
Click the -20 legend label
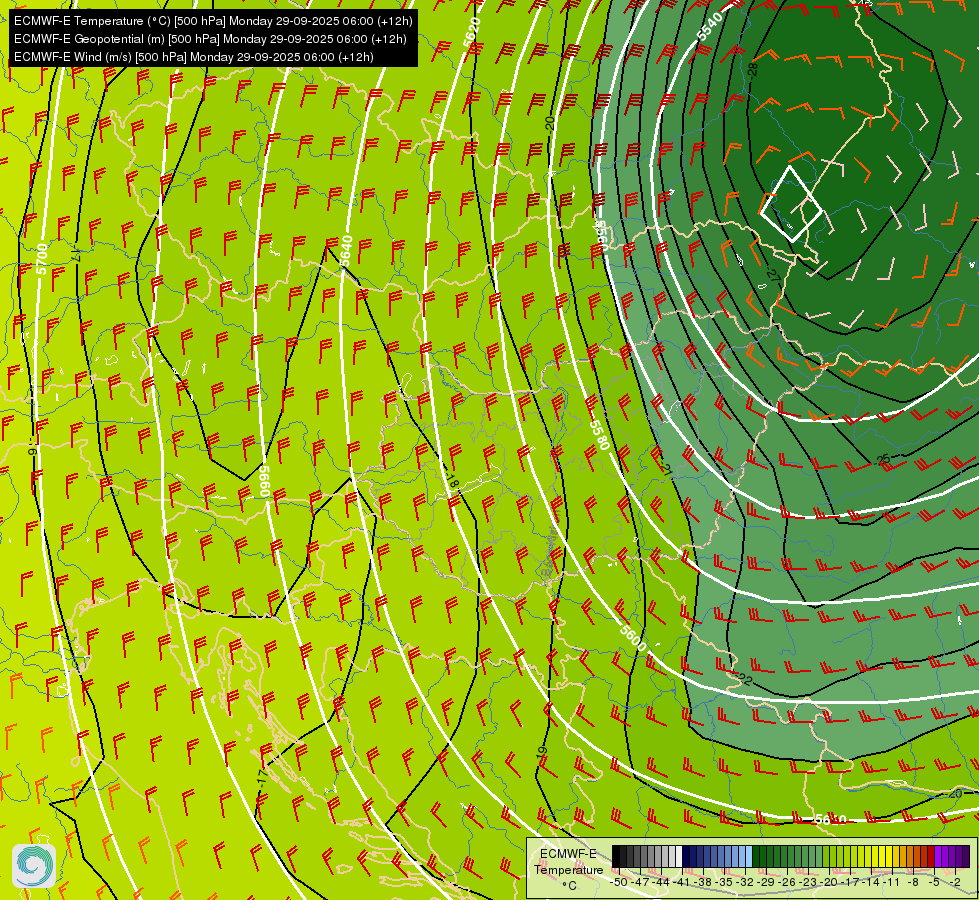point(829,883)
